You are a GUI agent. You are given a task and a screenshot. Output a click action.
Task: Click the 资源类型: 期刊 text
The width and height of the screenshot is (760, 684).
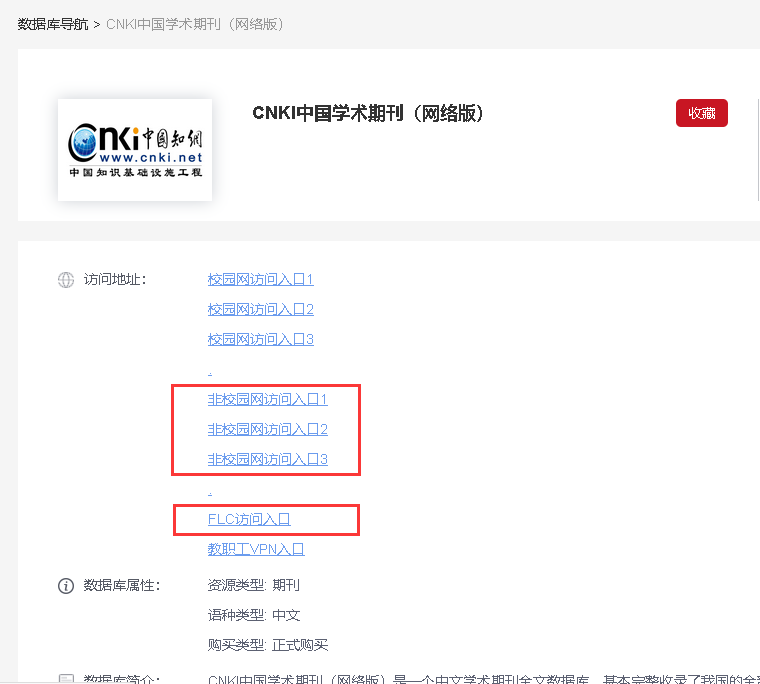point(254,586)
